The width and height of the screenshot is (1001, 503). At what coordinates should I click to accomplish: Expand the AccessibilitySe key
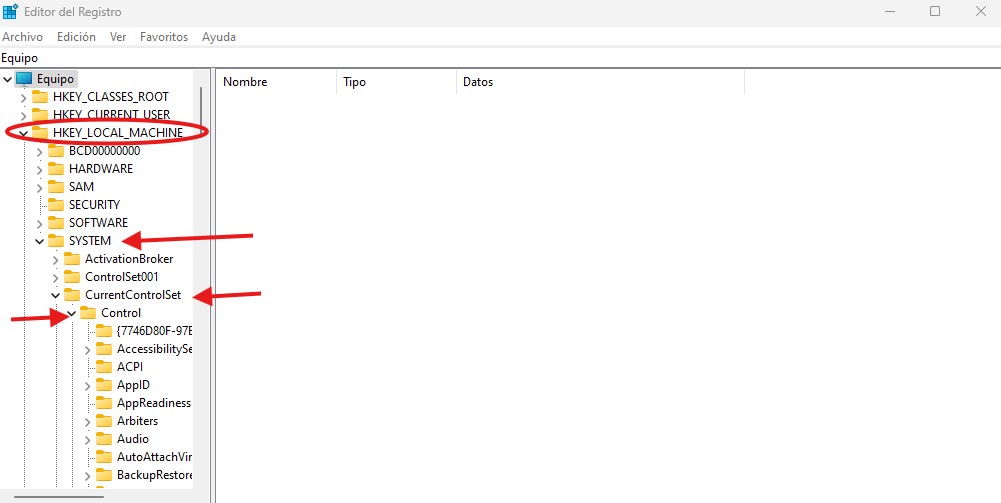(x=87, y=349)
